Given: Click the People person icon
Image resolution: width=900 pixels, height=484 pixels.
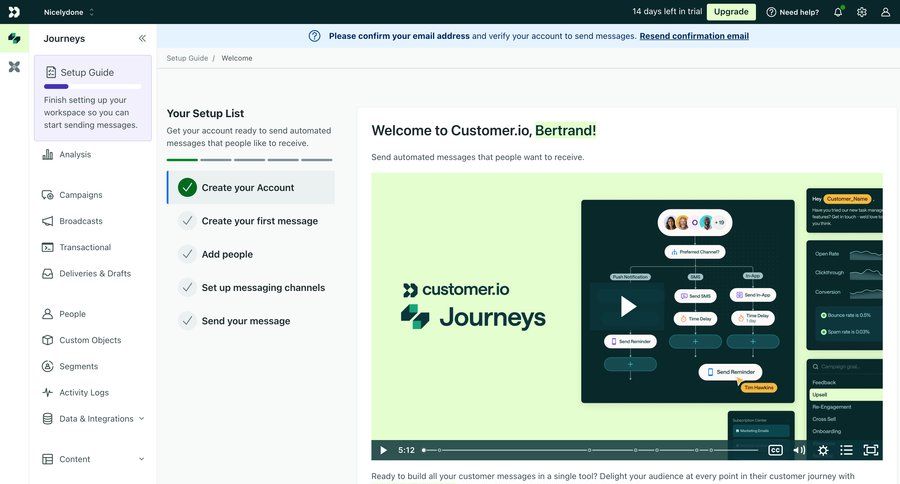Looking at the screenshot, I should (48, 314).
